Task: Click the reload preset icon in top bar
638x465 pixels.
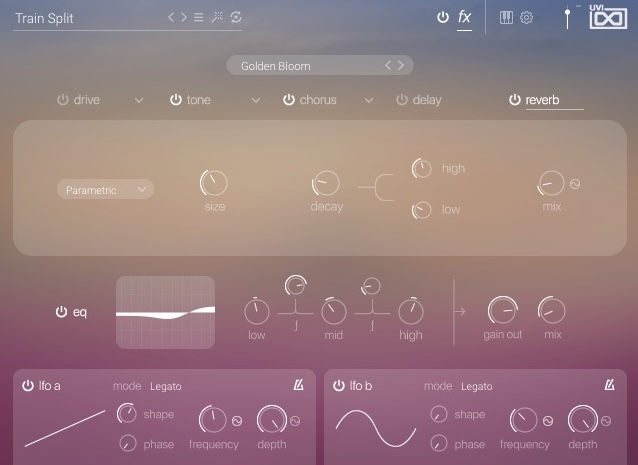Action: coord(235,17)
